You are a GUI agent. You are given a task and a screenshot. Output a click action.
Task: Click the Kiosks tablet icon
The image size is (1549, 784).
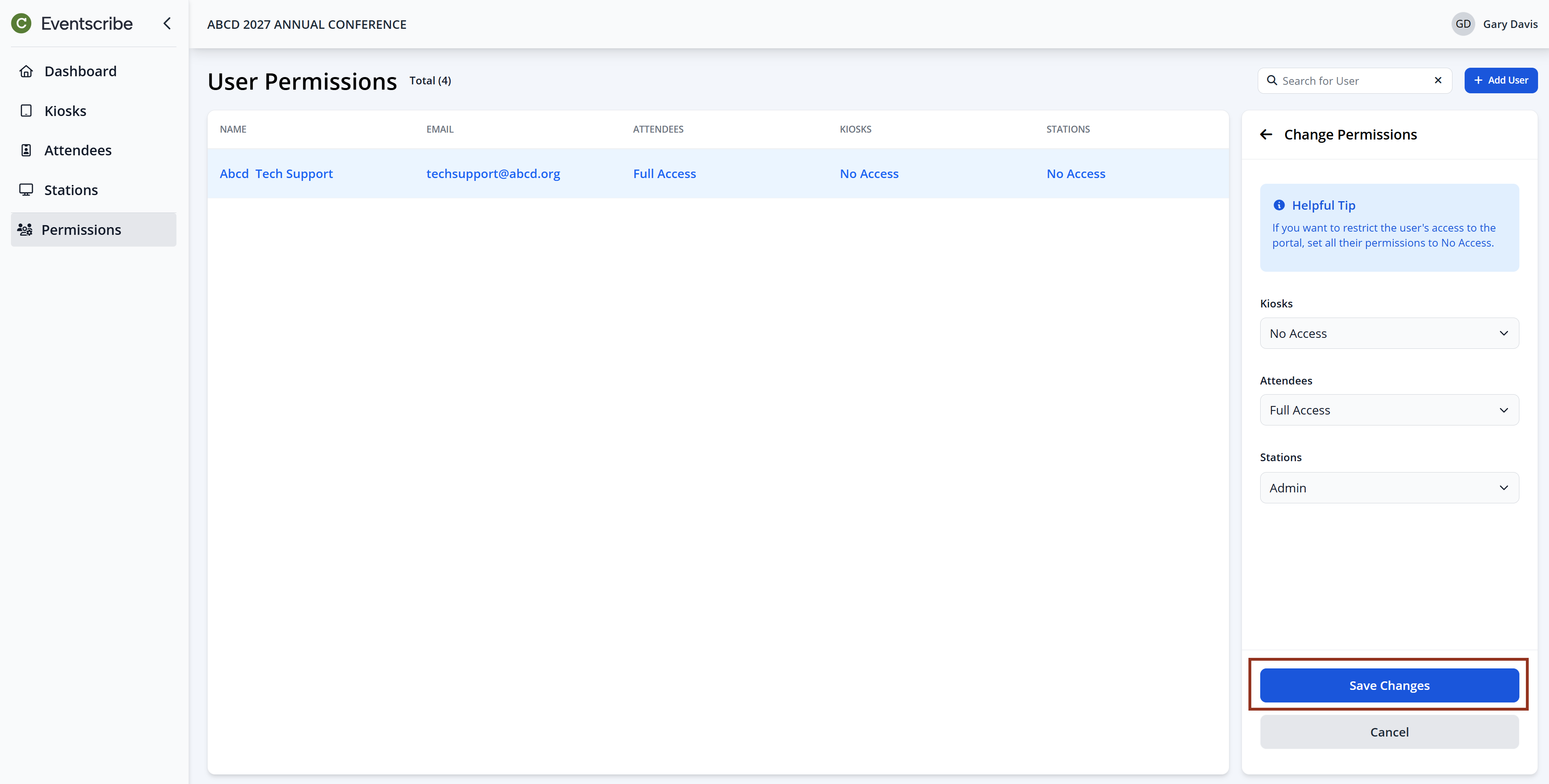pyautogui.click(x=26, y=111)
